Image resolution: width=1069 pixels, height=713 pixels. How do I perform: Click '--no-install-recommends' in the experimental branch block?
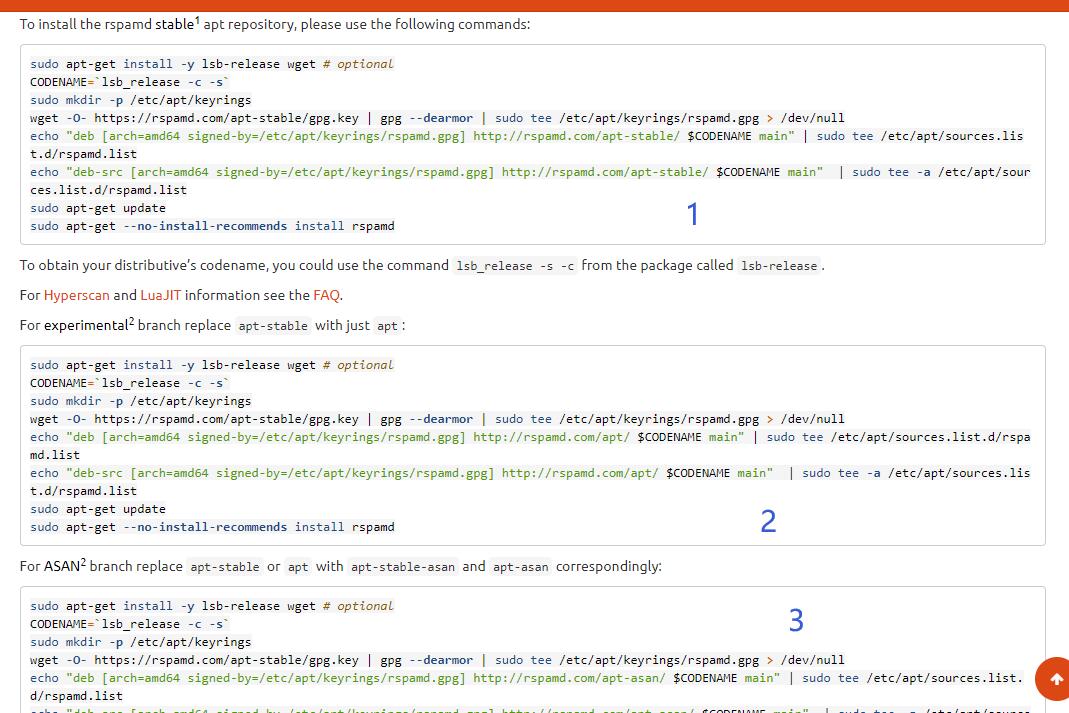[205, 527]
